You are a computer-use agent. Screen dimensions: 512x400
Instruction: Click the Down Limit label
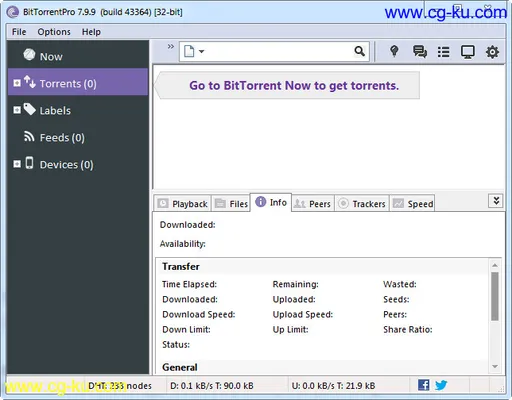click(186, 330)
